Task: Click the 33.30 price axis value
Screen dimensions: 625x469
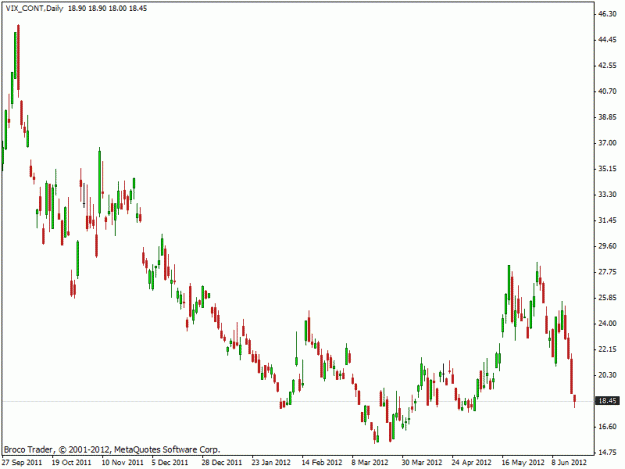Action: tap(607, 194)
